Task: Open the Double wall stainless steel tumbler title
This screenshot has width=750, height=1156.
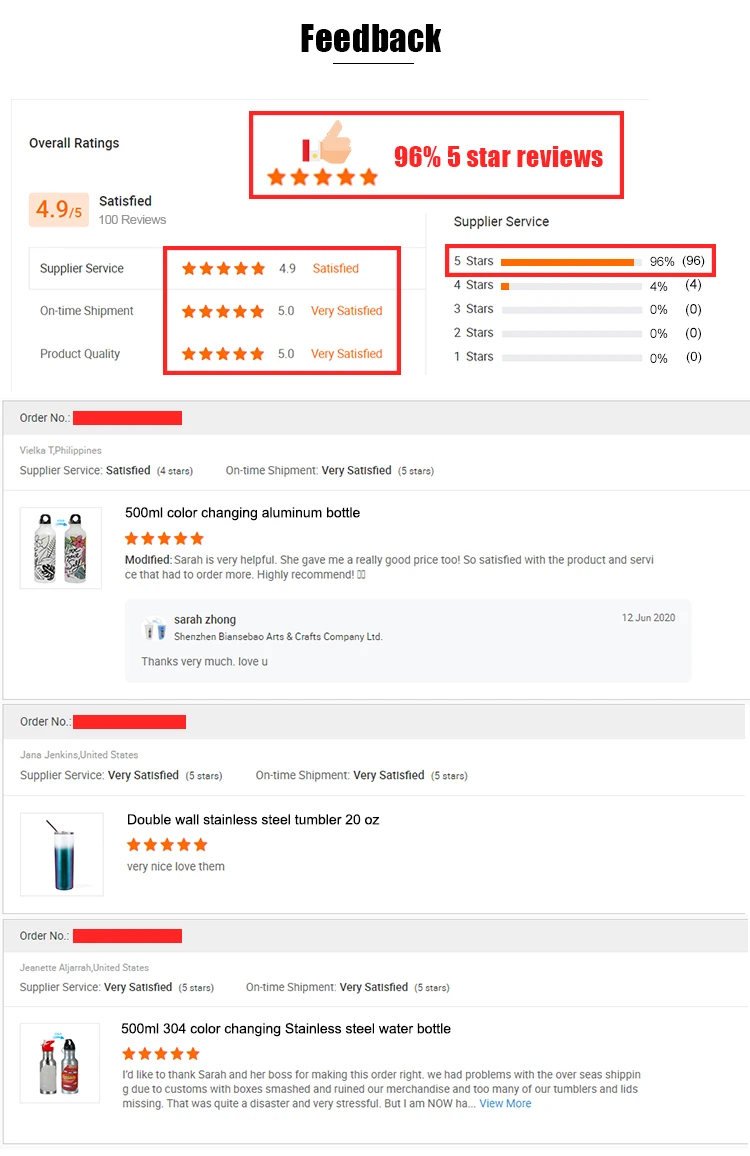Action: (x=253, y=820)
